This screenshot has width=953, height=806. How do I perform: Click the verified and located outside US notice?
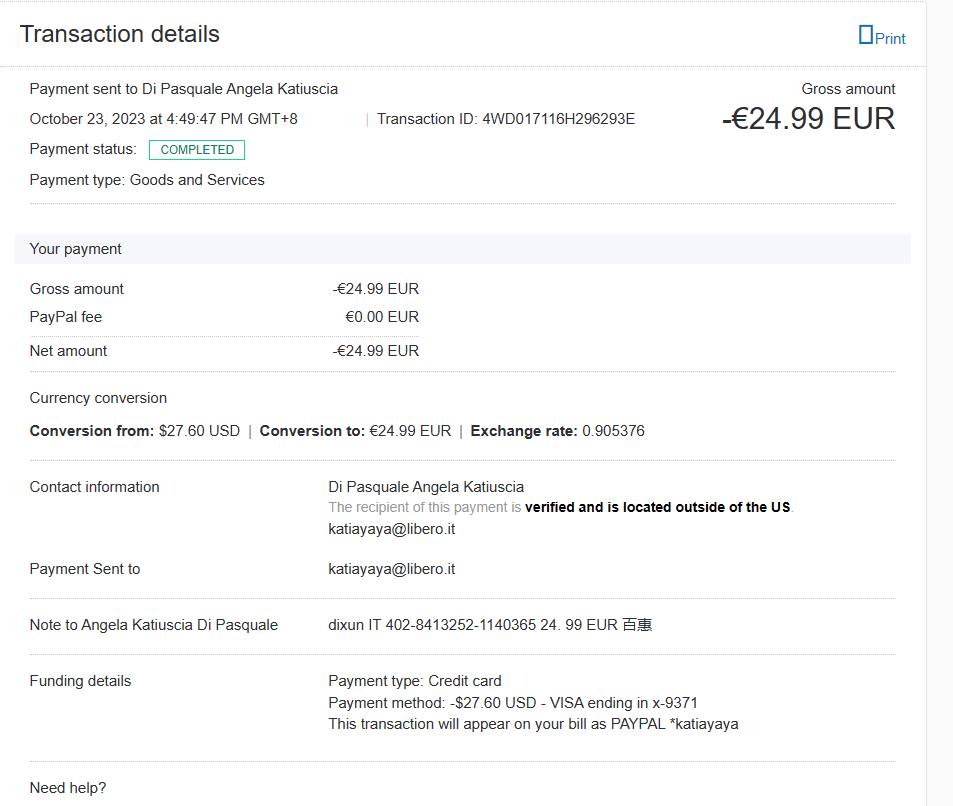(x=657, y=507)
